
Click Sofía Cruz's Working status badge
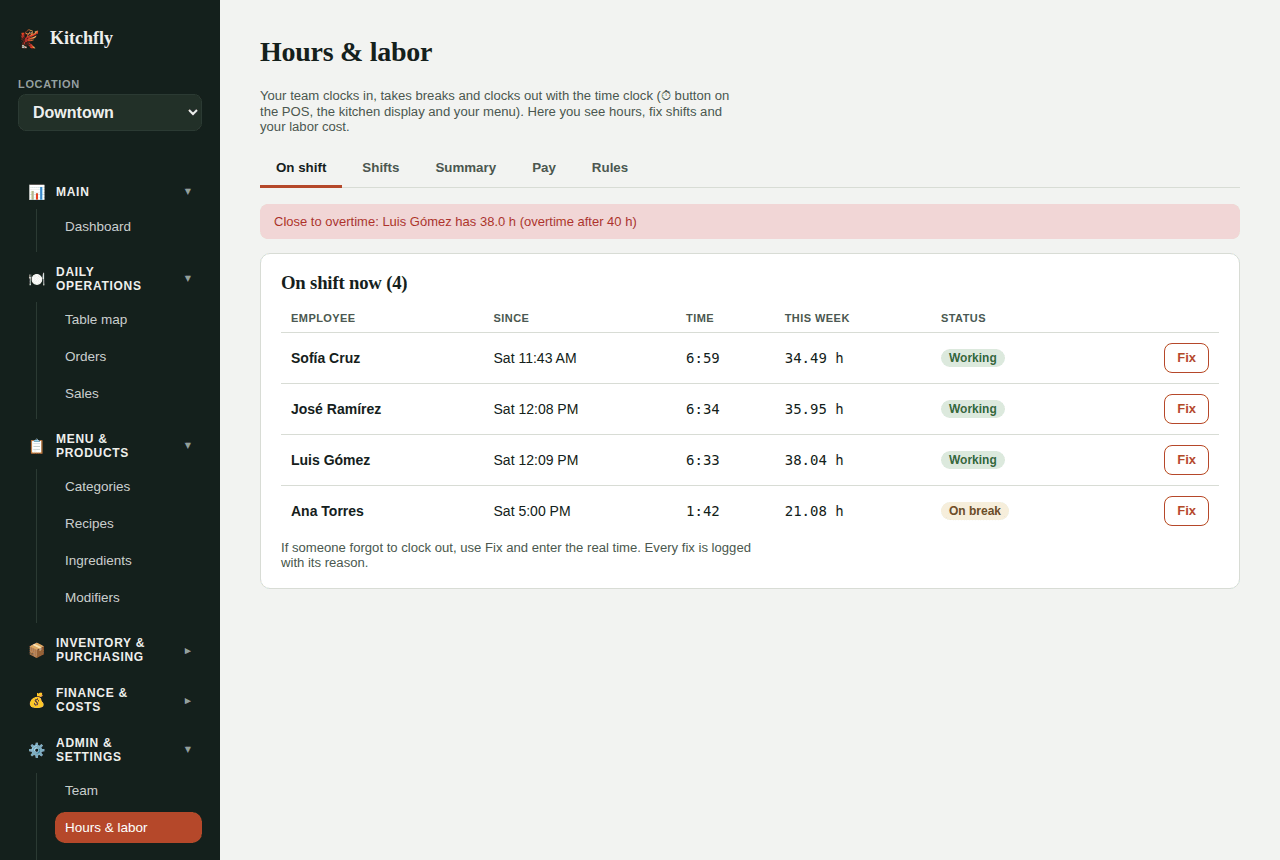[973, 358]
